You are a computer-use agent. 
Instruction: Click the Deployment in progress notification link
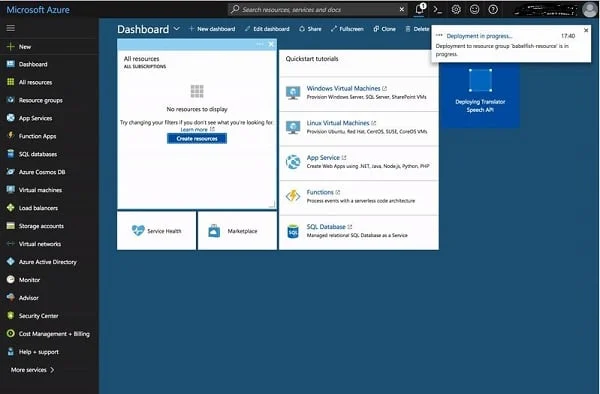pos(479,36)
